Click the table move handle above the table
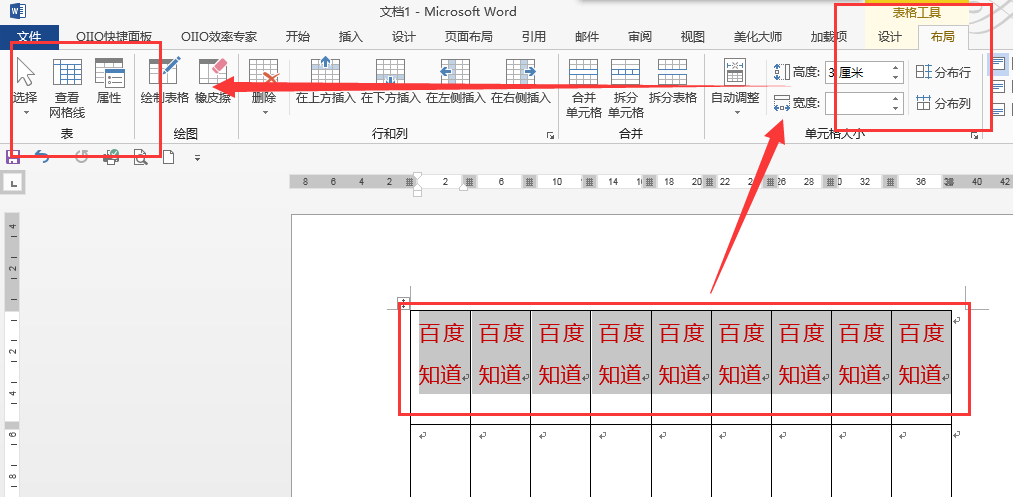Screen dimensions: 1013x497 click(403, 302)
